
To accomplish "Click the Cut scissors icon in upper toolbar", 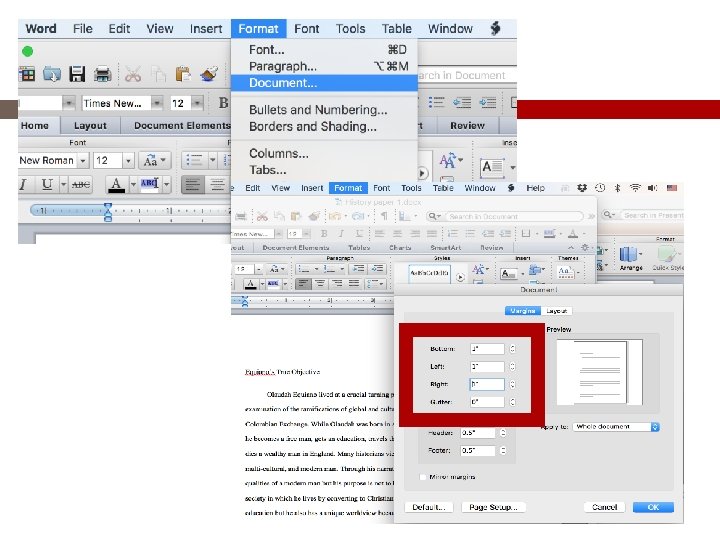I will tap(133, 74).
